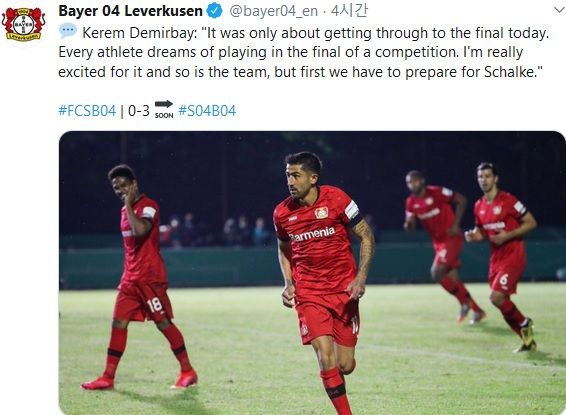Viewport: 566px width, 415px height.
Task: Click the number 18 on player's shorts
Action: 154,305
